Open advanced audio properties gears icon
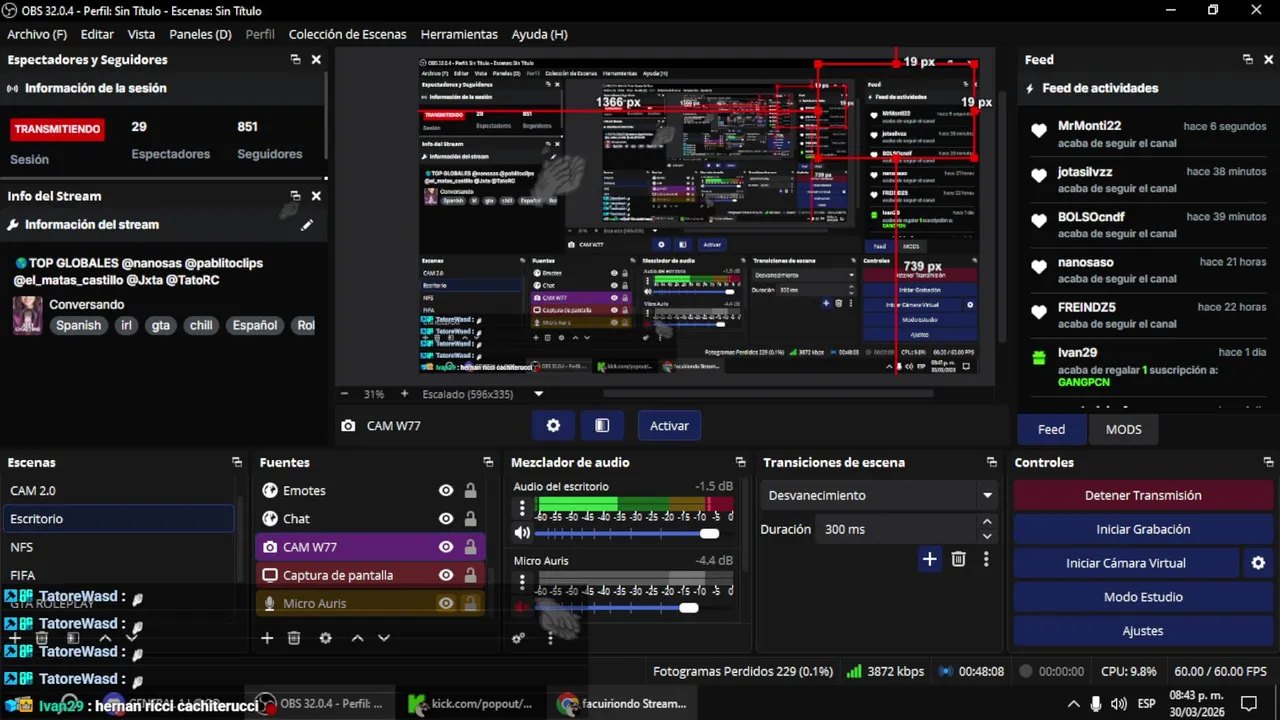Viewport: 1280px width, 720px height. (x=518, y=638)
